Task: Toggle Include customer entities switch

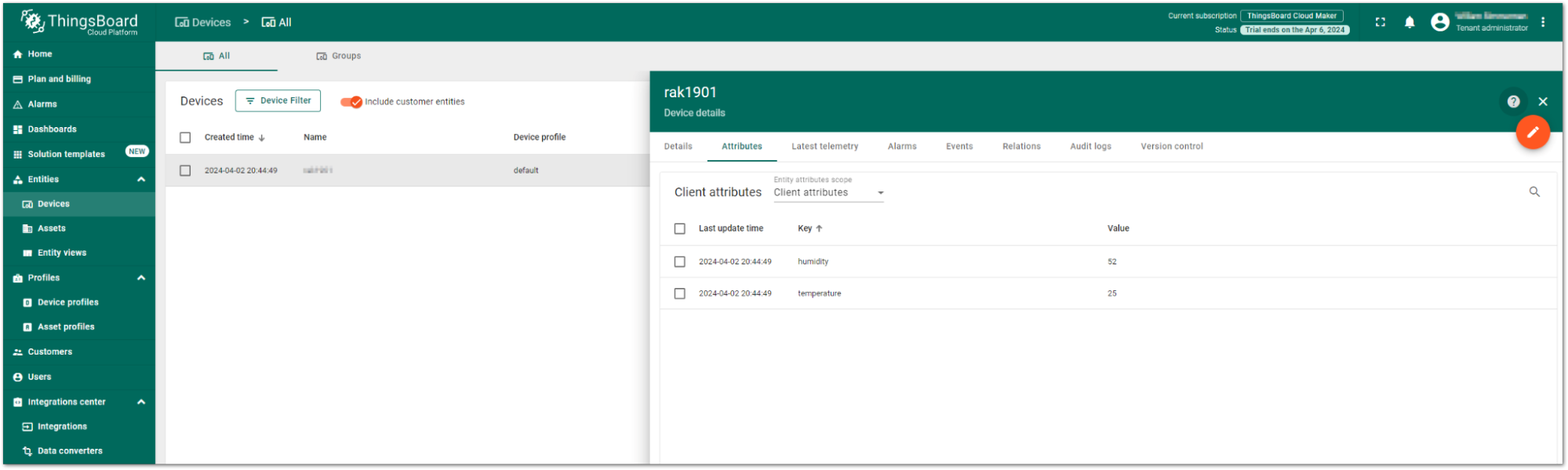Action: click(351, 102)
